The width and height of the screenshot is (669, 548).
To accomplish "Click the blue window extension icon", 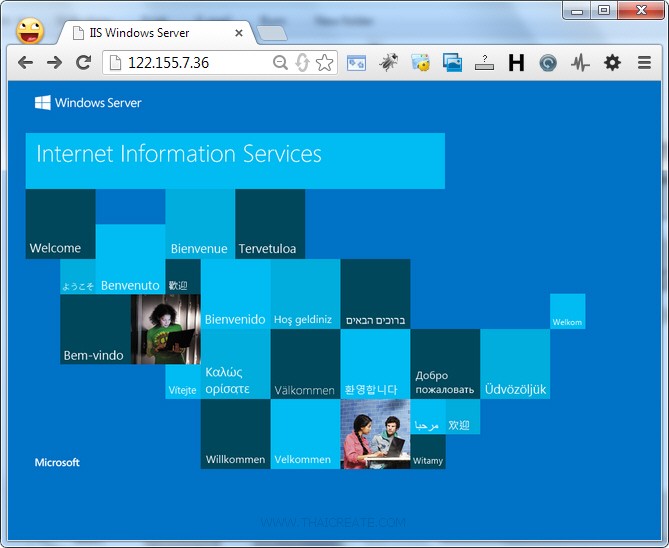I will click(x=356, y=63).
